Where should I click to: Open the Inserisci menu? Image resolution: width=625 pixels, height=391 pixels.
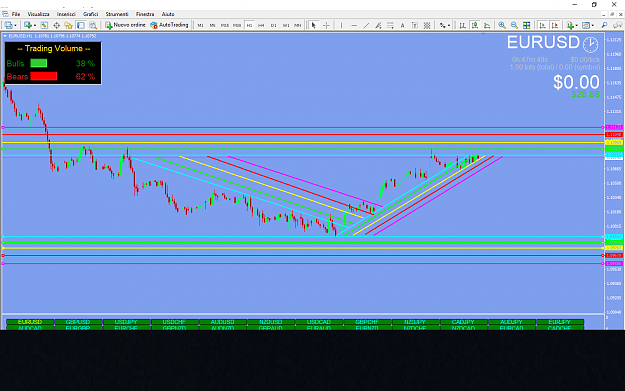(66, 14)
